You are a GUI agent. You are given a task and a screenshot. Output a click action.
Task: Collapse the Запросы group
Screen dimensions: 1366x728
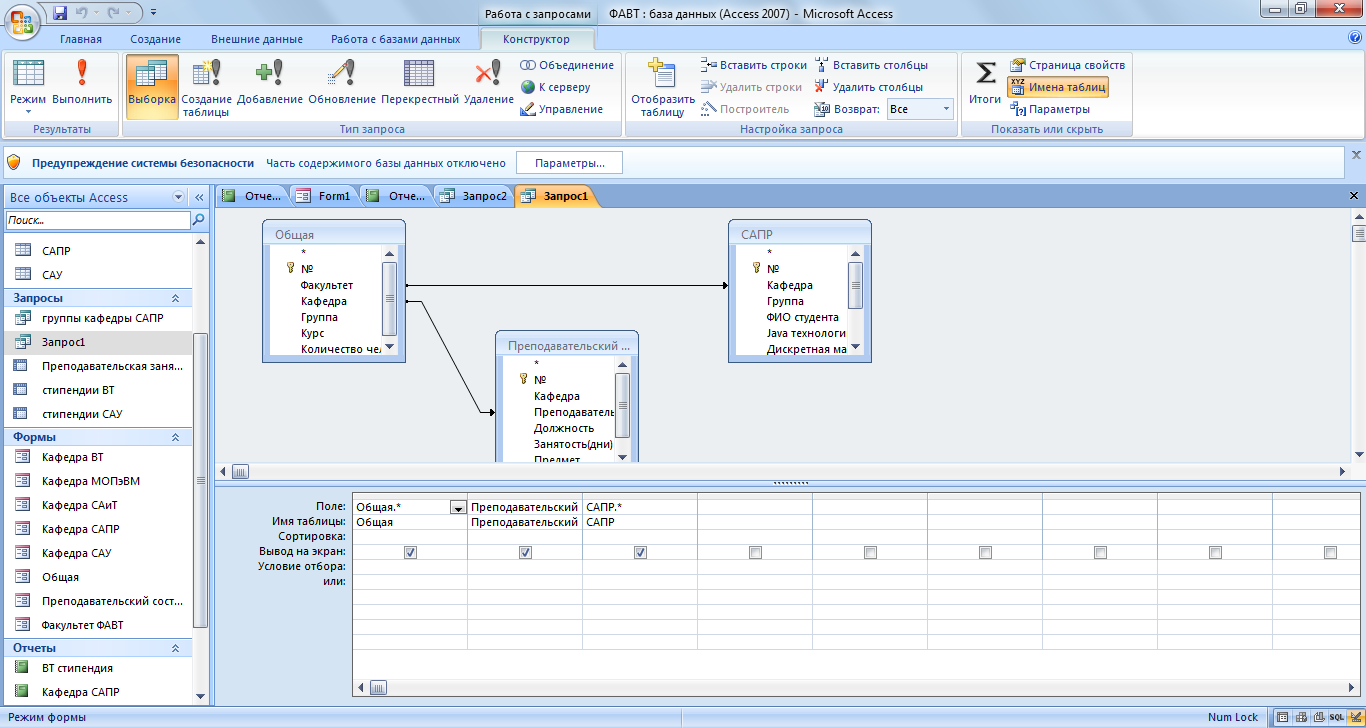pos(176,298)
